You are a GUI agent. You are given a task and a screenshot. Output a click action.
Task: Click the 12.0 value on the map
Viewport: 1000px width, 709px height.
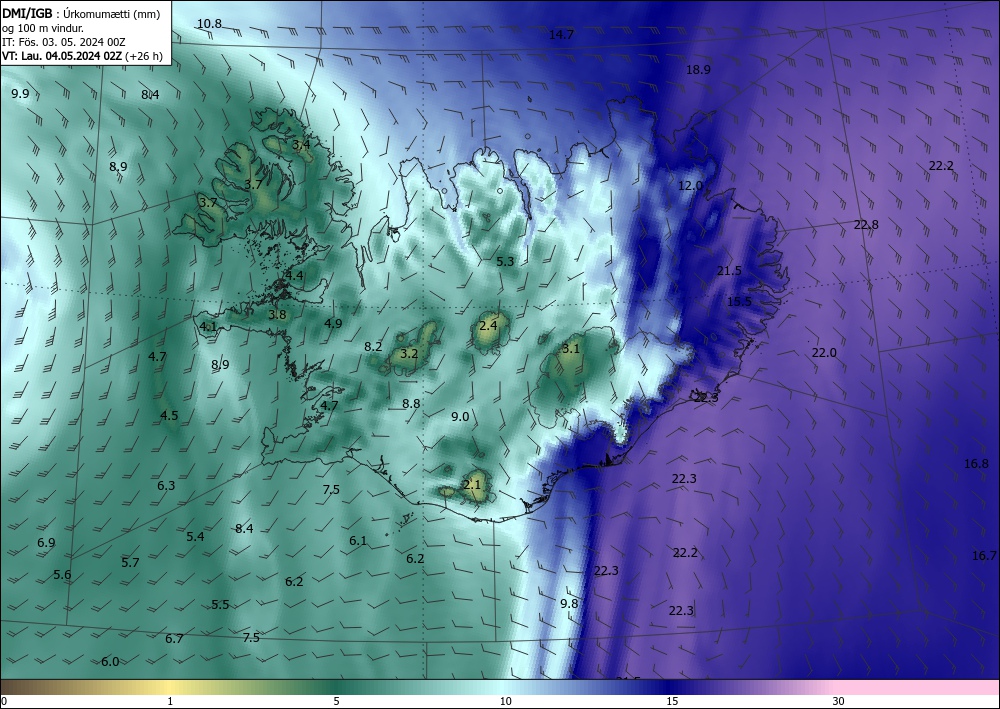[690, 186]
